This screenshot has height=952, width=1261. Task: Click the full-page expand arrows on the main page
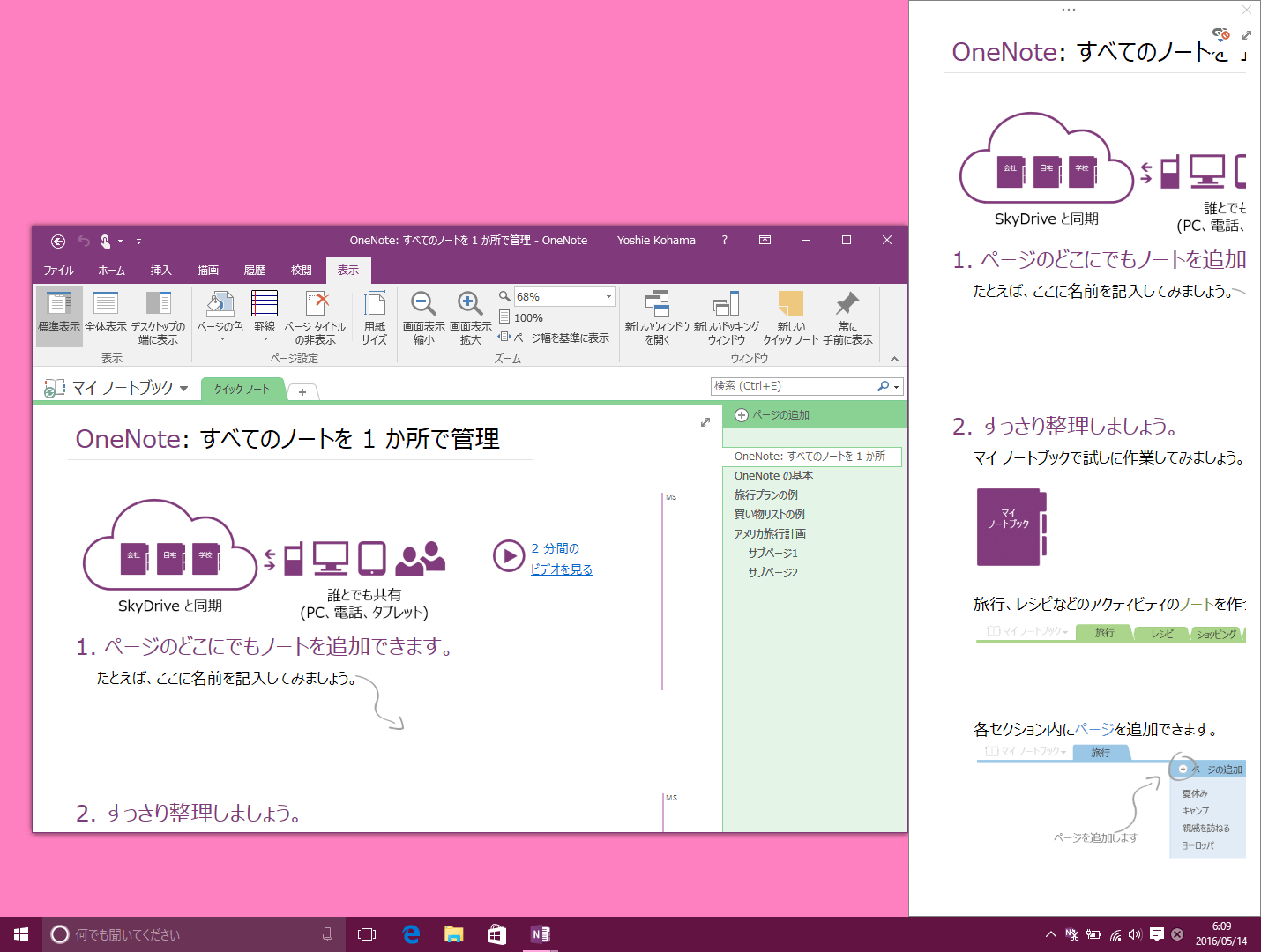(705, 422)
